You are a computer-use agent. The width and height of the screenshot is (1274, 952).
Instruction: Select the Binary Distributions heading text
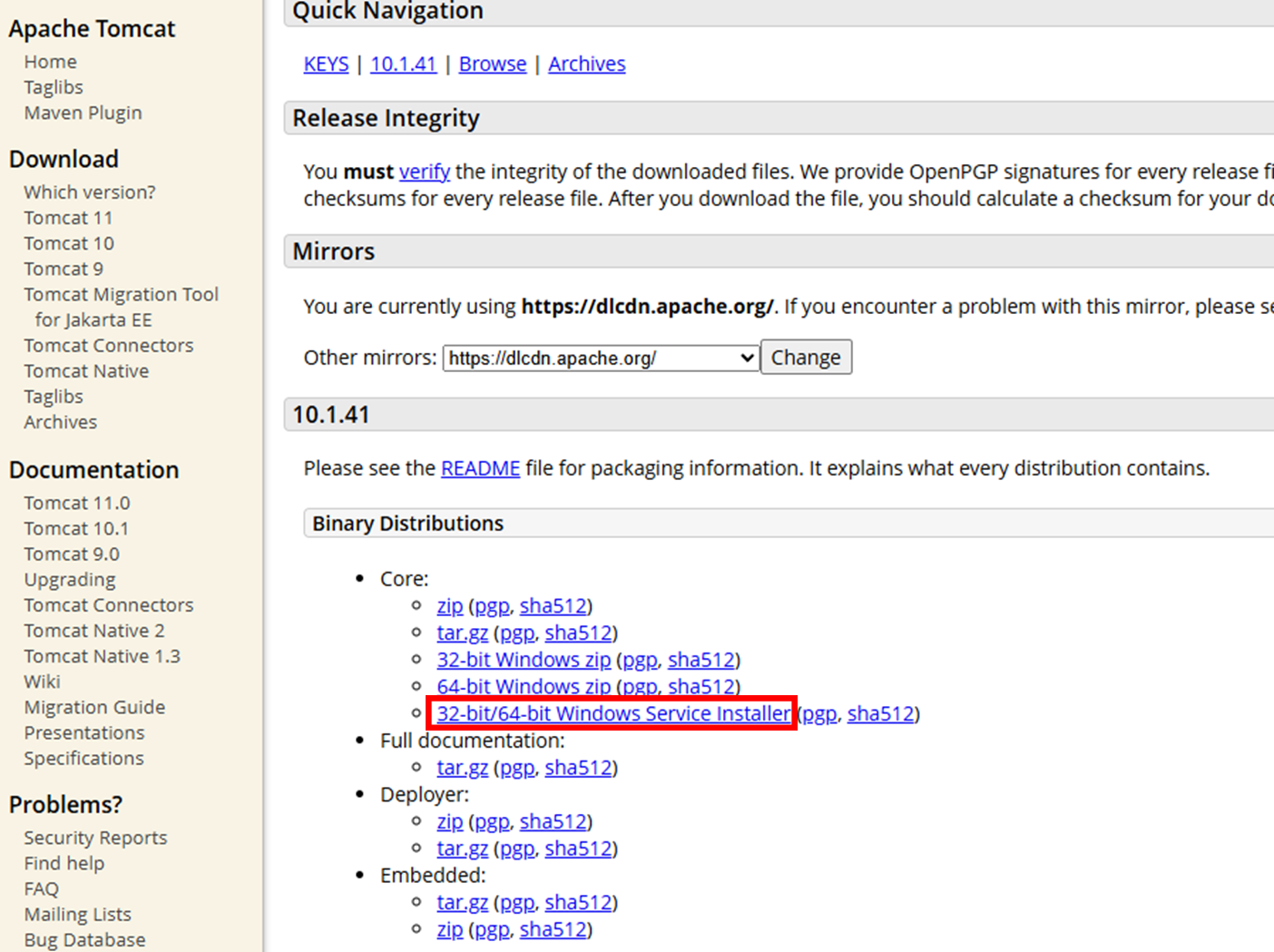[407, 524]
